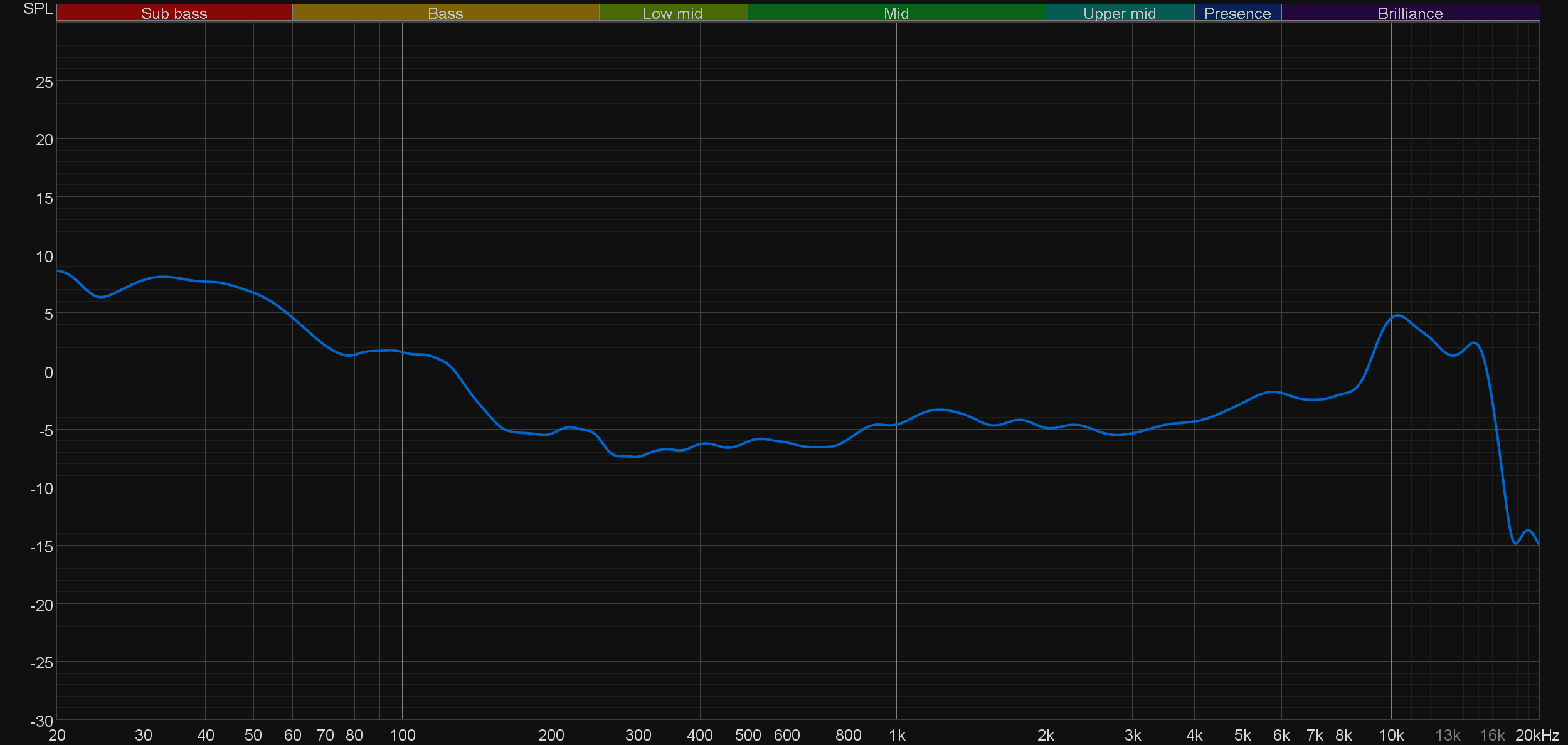
Task: Click the 10k frequency axis label
Action: click(x=1391, y=735)
